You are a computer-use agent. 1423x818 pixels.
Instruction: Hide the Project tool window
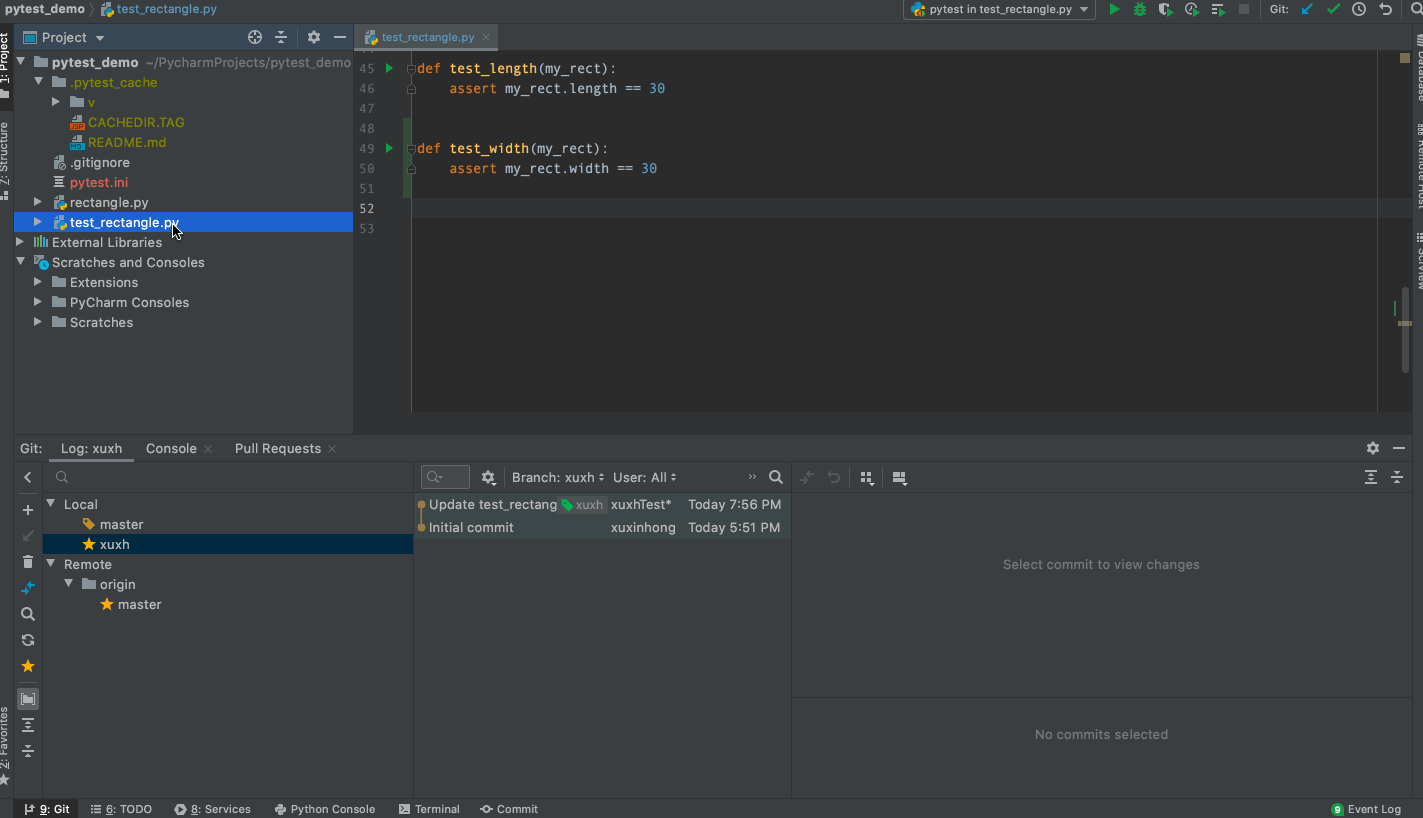tap(340, 37)
